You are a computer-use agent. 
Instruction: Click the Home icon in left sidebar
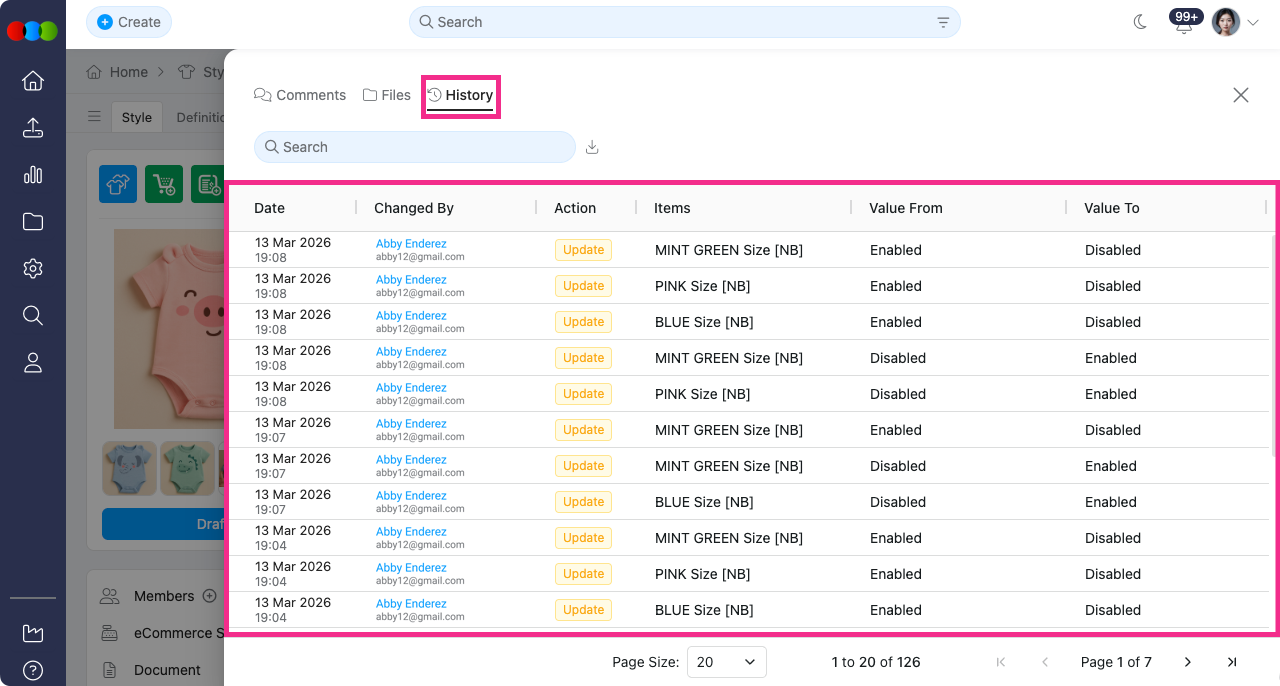[x=33, y=81]
